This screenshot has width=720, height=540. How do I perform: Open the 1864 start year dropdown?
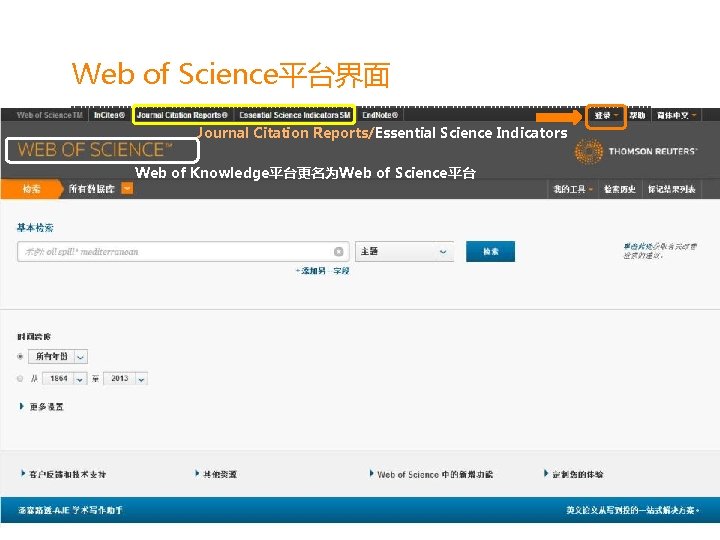(x=64, y=379)
